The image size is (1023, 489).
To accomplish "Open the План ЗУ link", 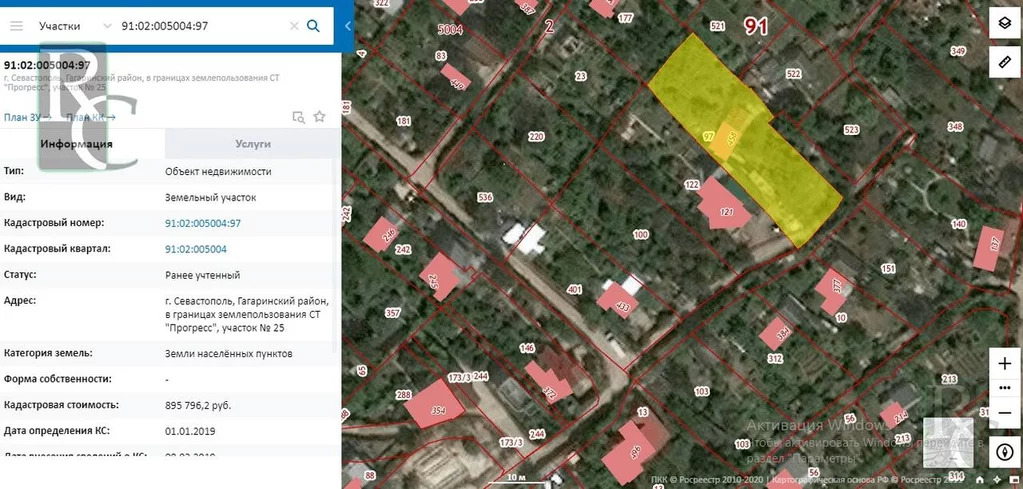I will pos(27,117).
